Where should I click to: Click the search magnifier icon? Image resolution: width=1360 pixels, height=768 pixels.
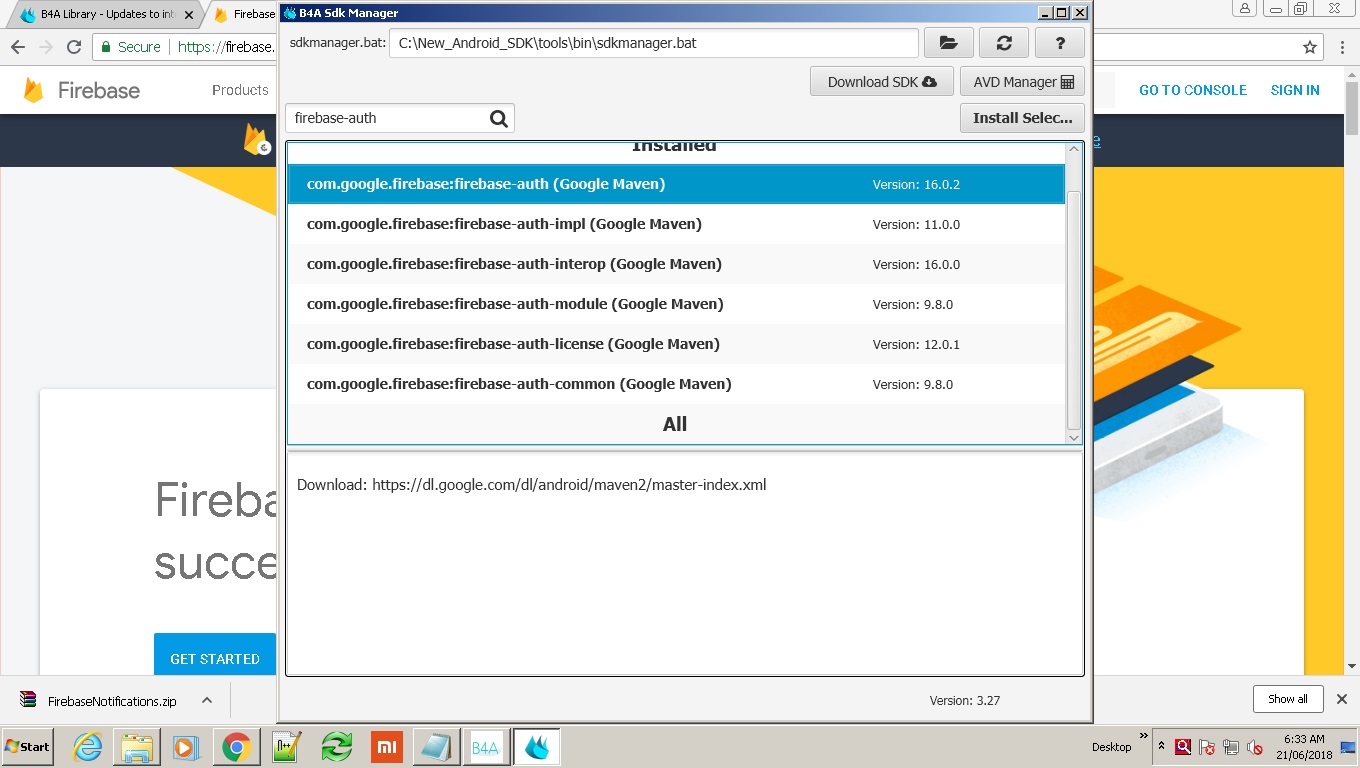[x=499, y=118]
